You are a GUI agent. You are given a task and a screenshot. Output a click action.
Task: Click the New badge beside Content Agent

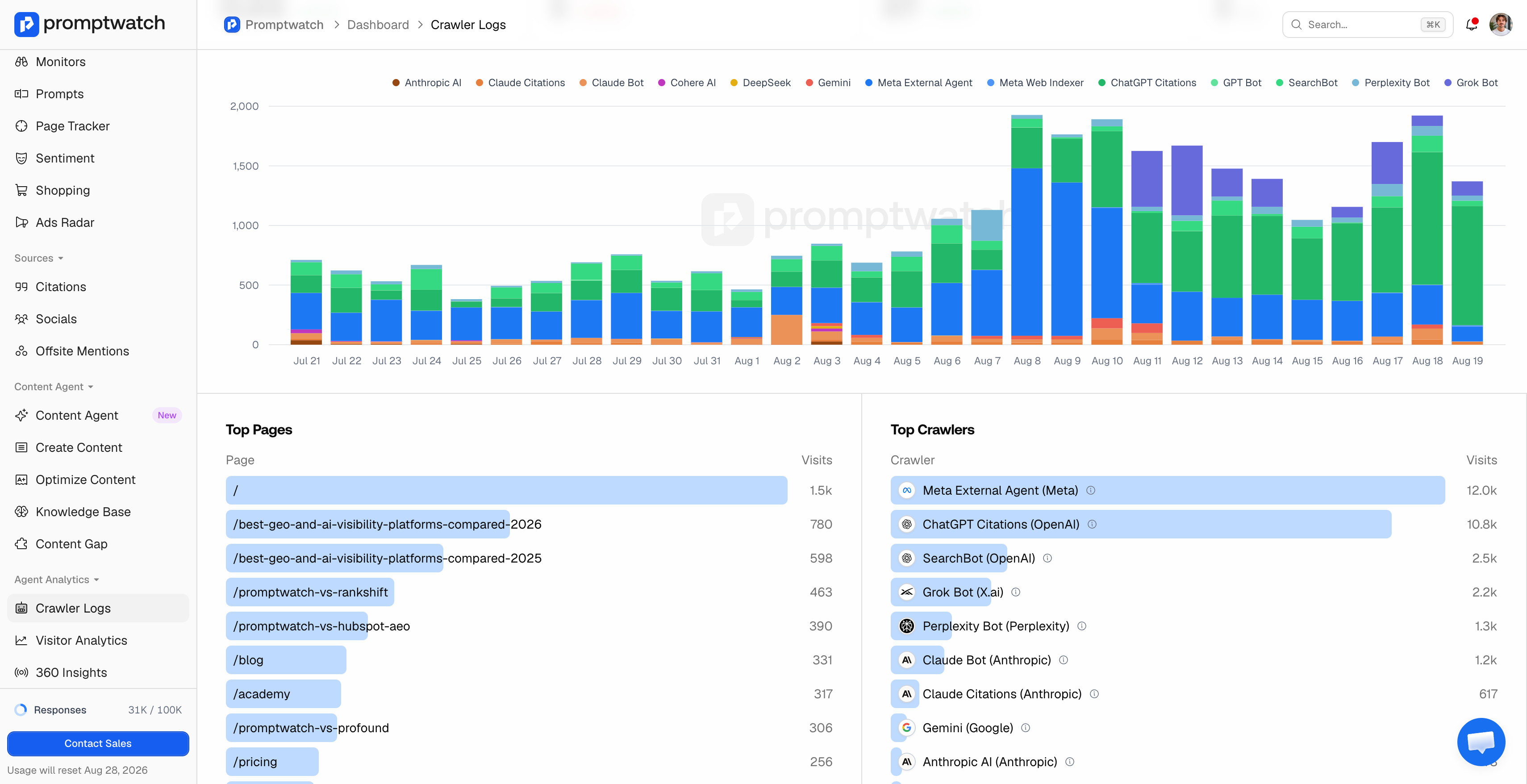click(167, 415)
